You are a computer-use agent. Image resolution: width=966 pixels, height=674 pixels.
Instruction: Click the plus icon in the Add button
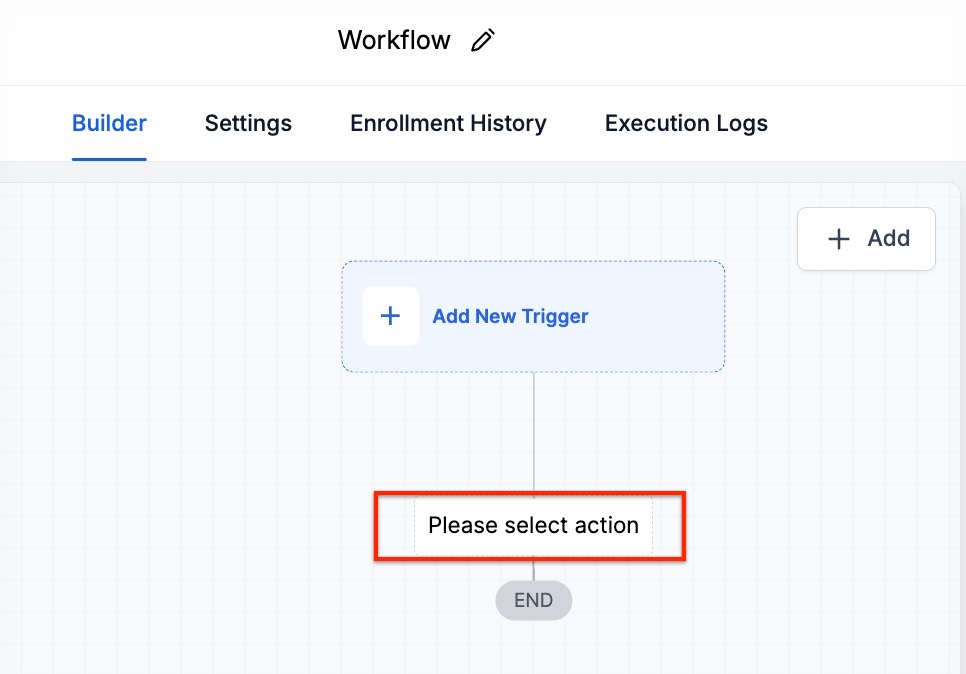pyautogui.click(x=839, y=239)
